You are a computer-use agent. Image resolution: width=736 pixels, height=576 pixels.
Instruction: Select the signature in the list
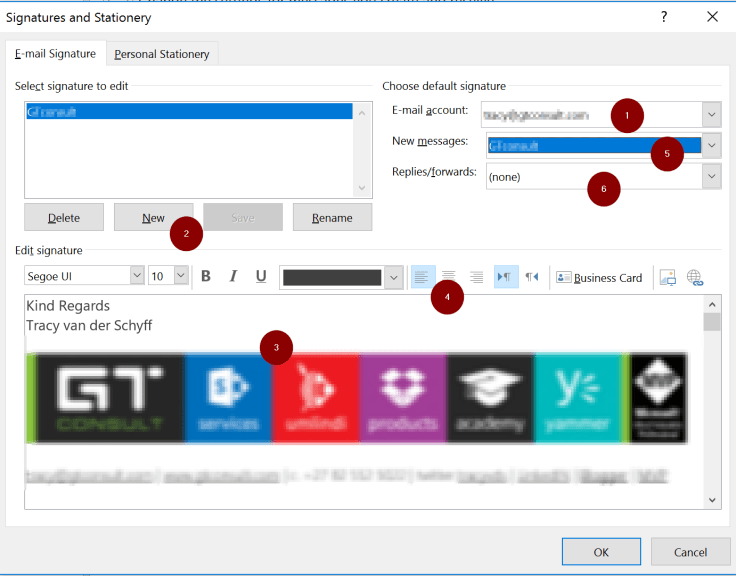tap(188, 112)
